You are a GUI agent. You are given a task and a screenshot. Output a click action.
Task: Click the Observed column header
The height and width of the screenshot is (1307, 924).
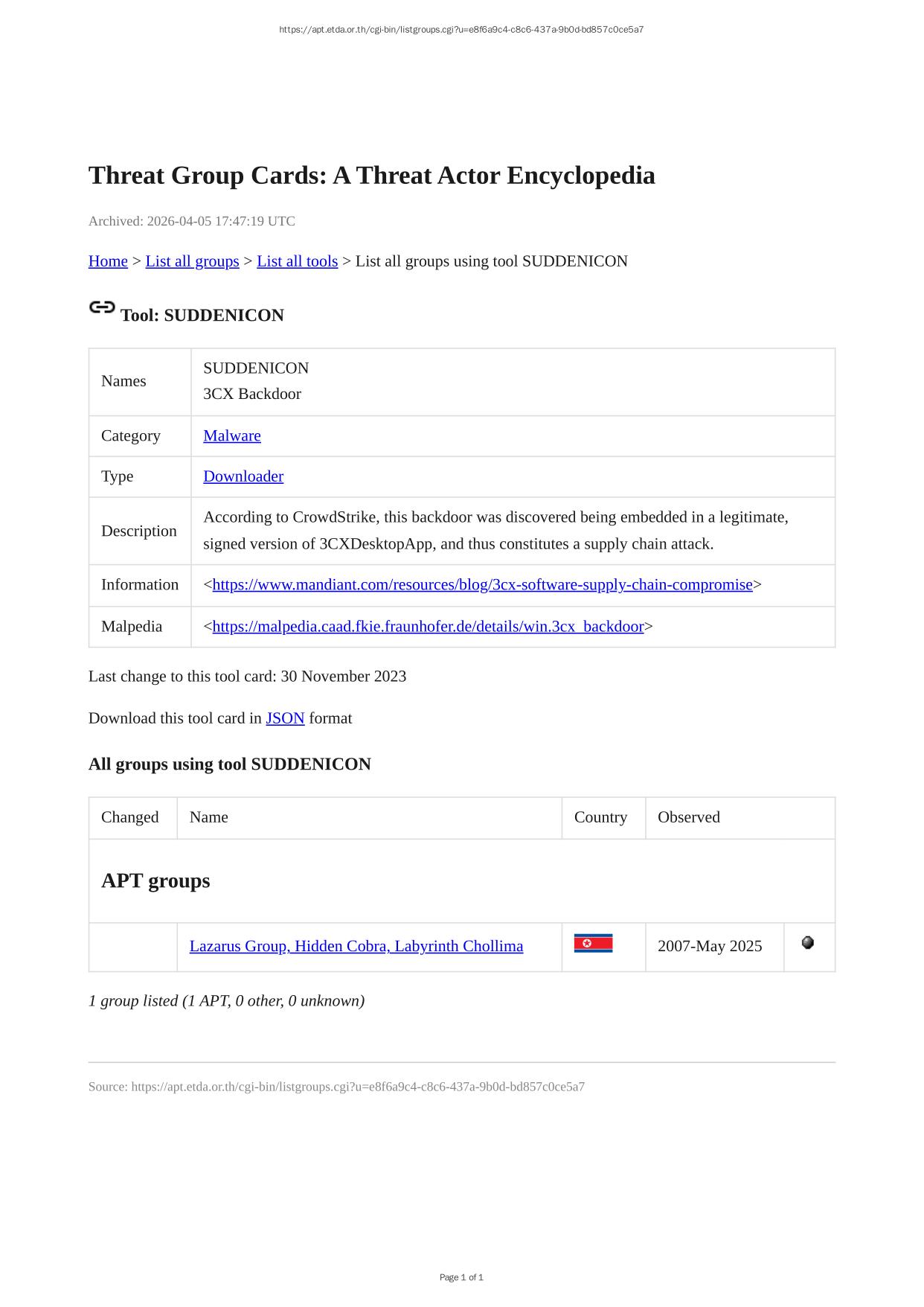click(x=689, y=817)
